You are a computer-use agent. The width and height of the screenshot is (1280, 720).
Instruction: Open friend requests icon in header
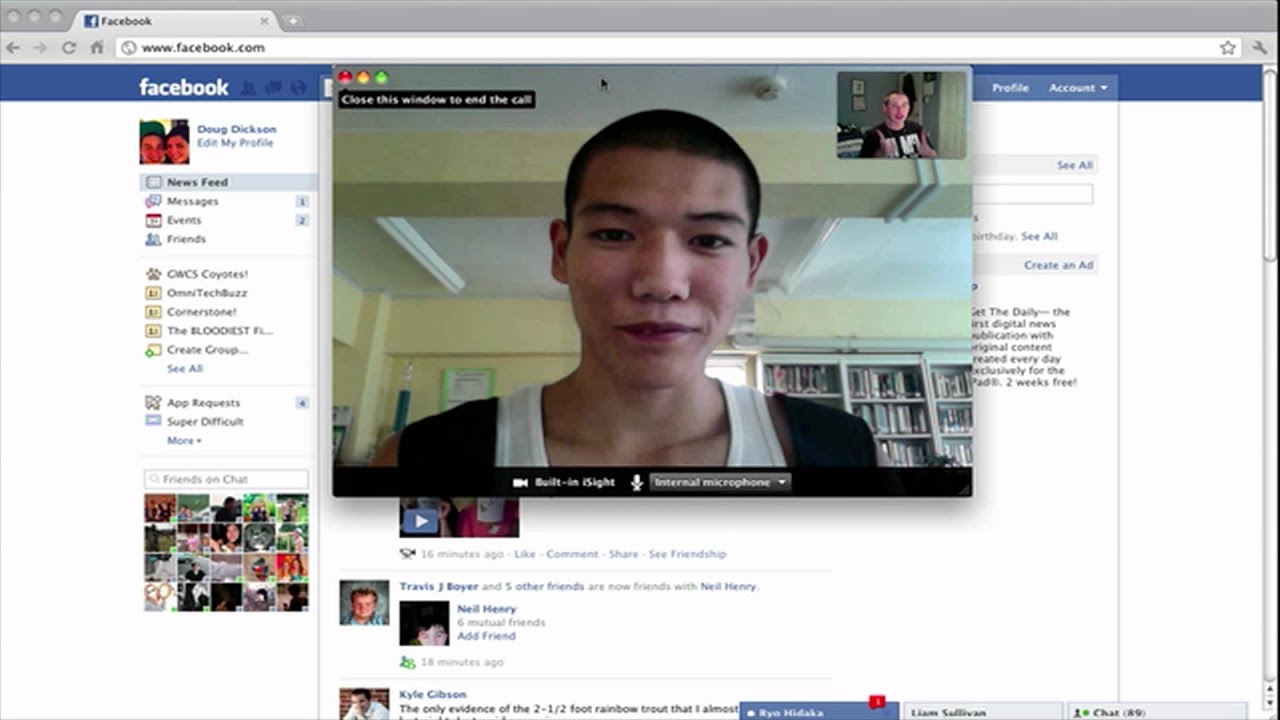click(249, 88)
